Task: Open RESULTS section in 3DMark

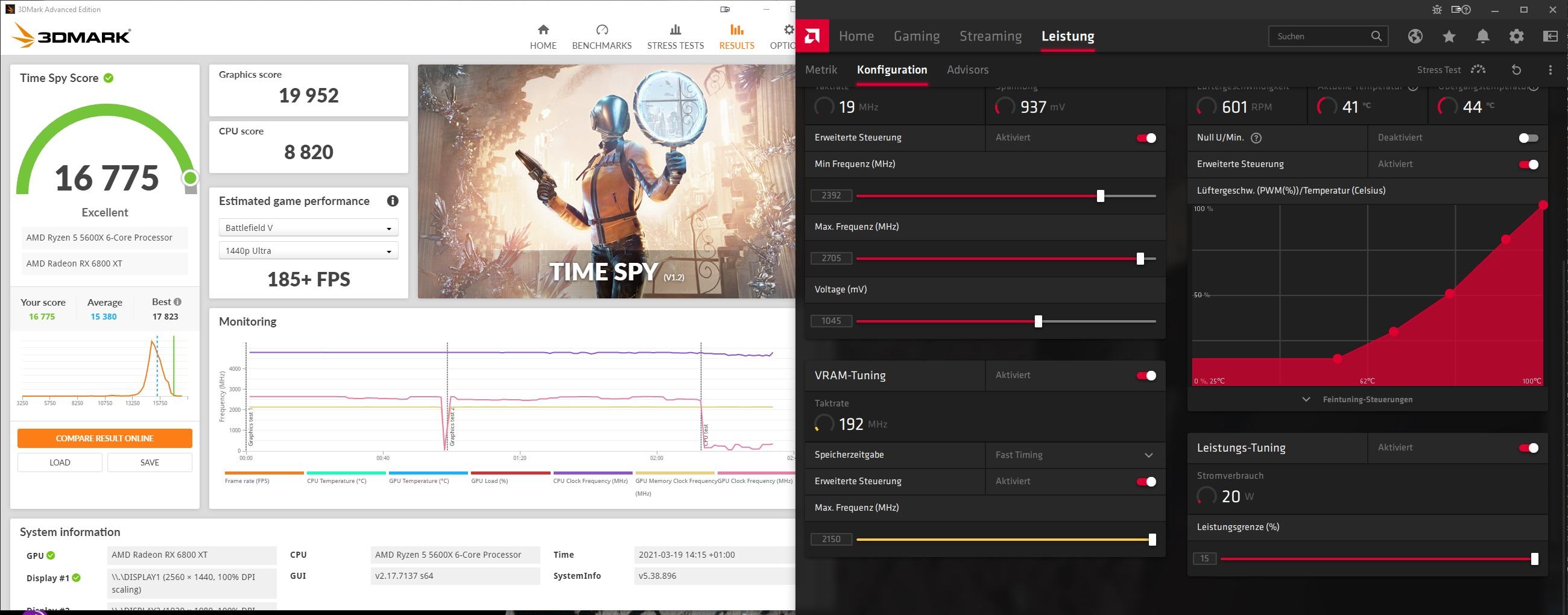Action: click(736, 37)
